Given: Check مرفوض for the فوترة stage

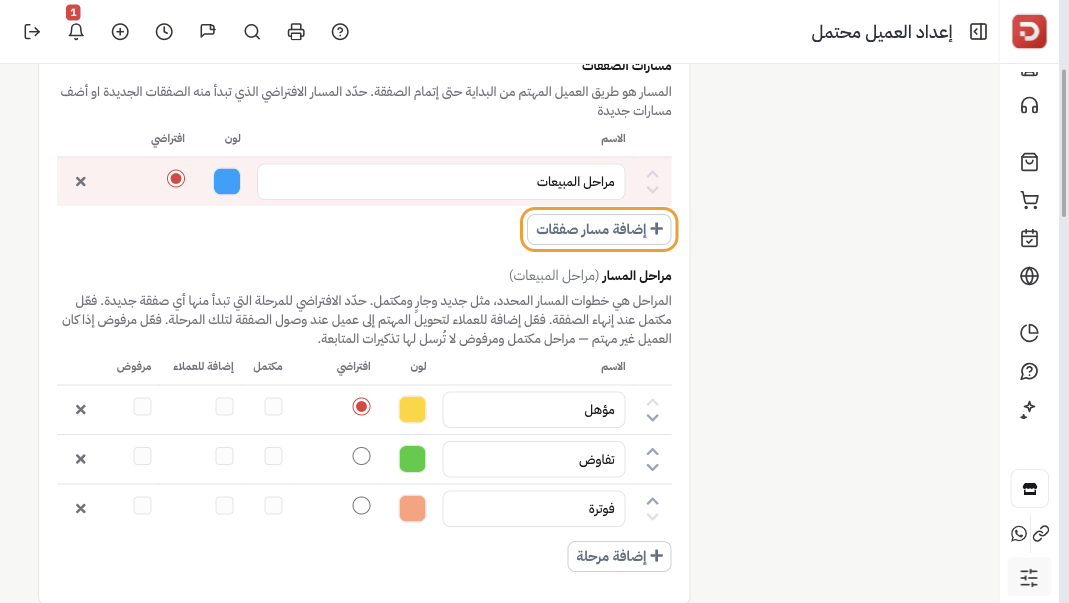Looking at the screenshot, I should click(142, 505).
